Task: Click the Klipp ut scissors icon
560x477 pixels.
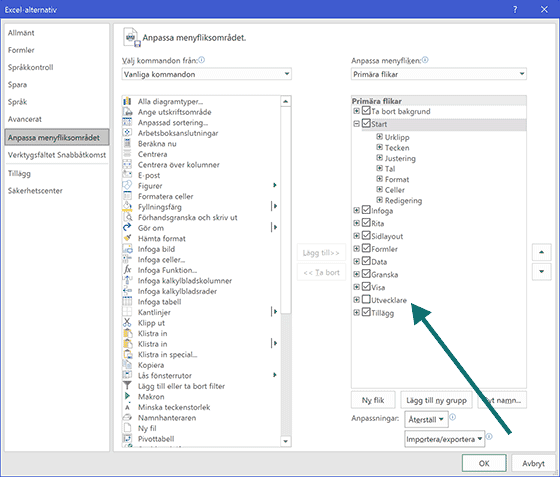Action: coord(127,323)
